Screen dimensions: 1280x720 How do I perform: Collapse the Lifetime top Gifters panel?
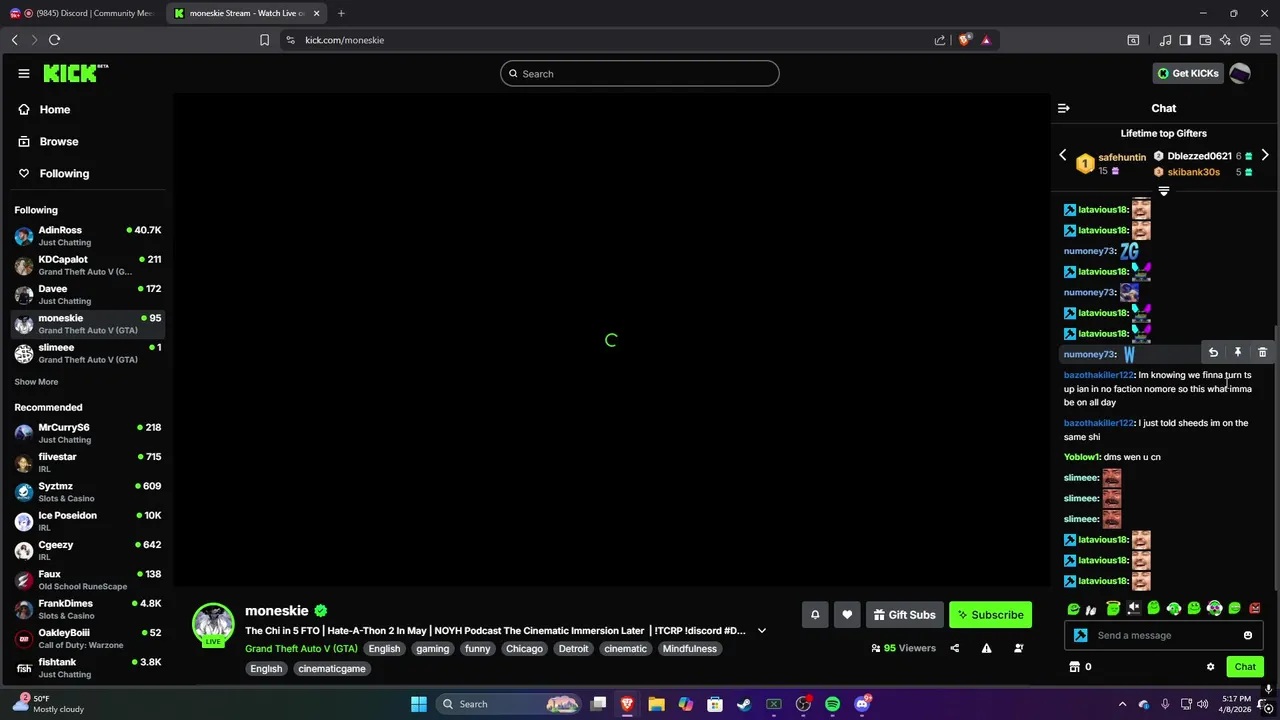coord(1163,191)
